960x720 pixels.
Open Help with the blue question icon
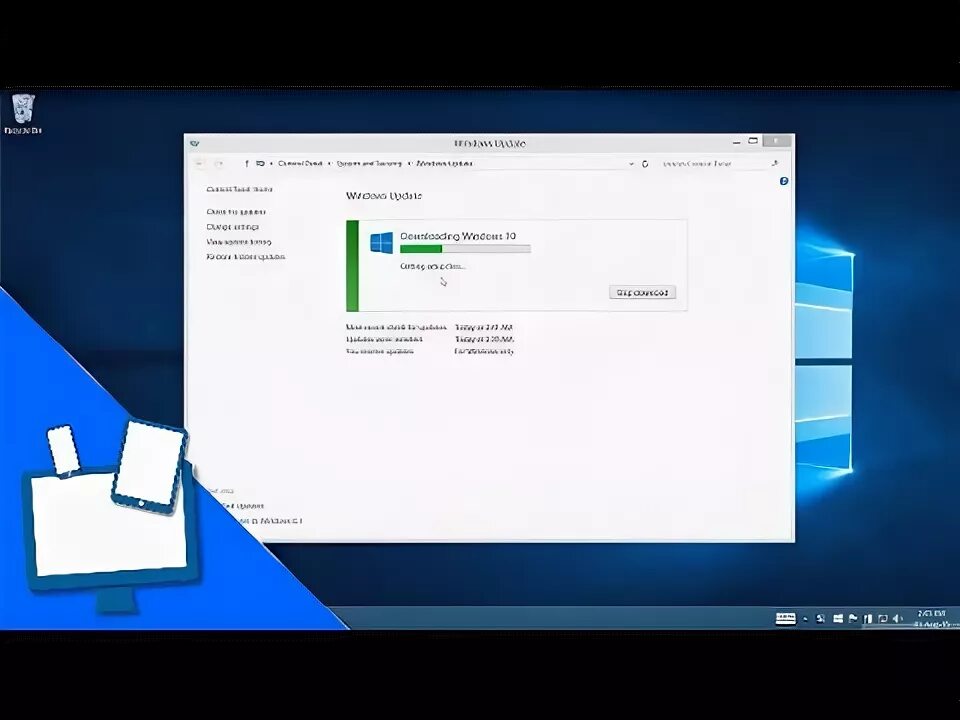point(784,181)
